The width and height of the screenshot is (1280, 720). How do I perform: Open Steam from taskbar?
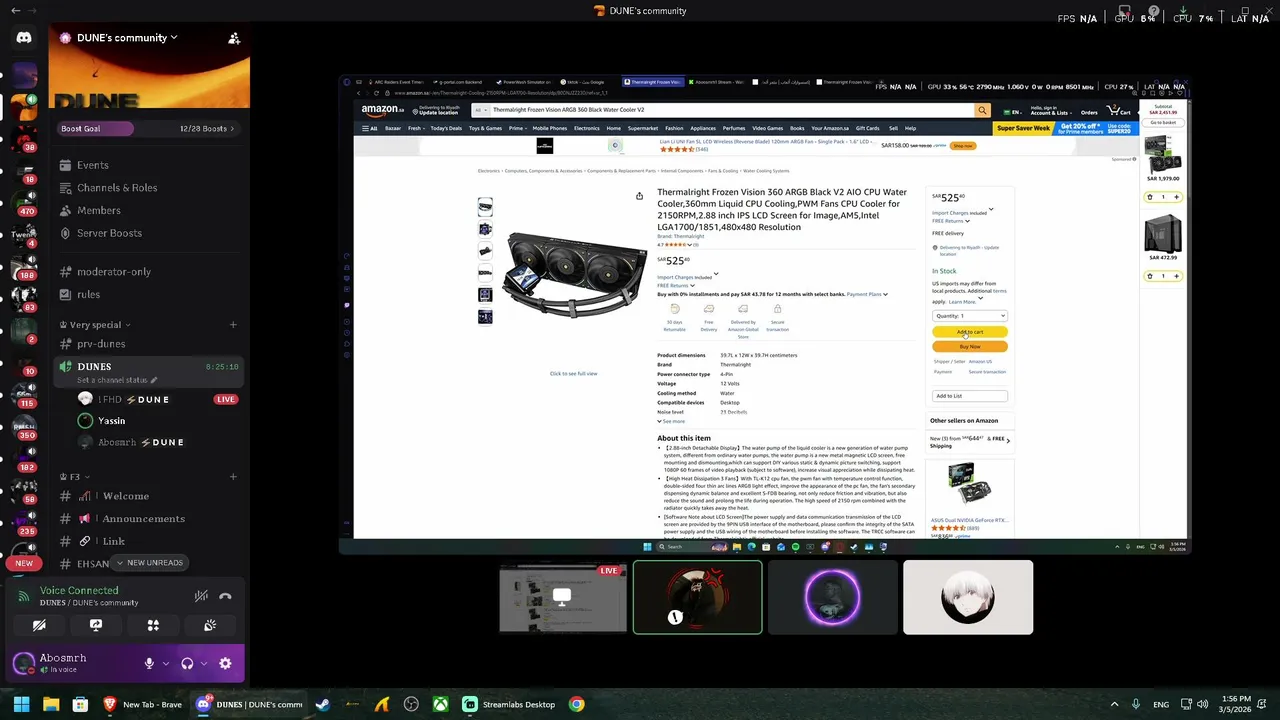(322, 704)
